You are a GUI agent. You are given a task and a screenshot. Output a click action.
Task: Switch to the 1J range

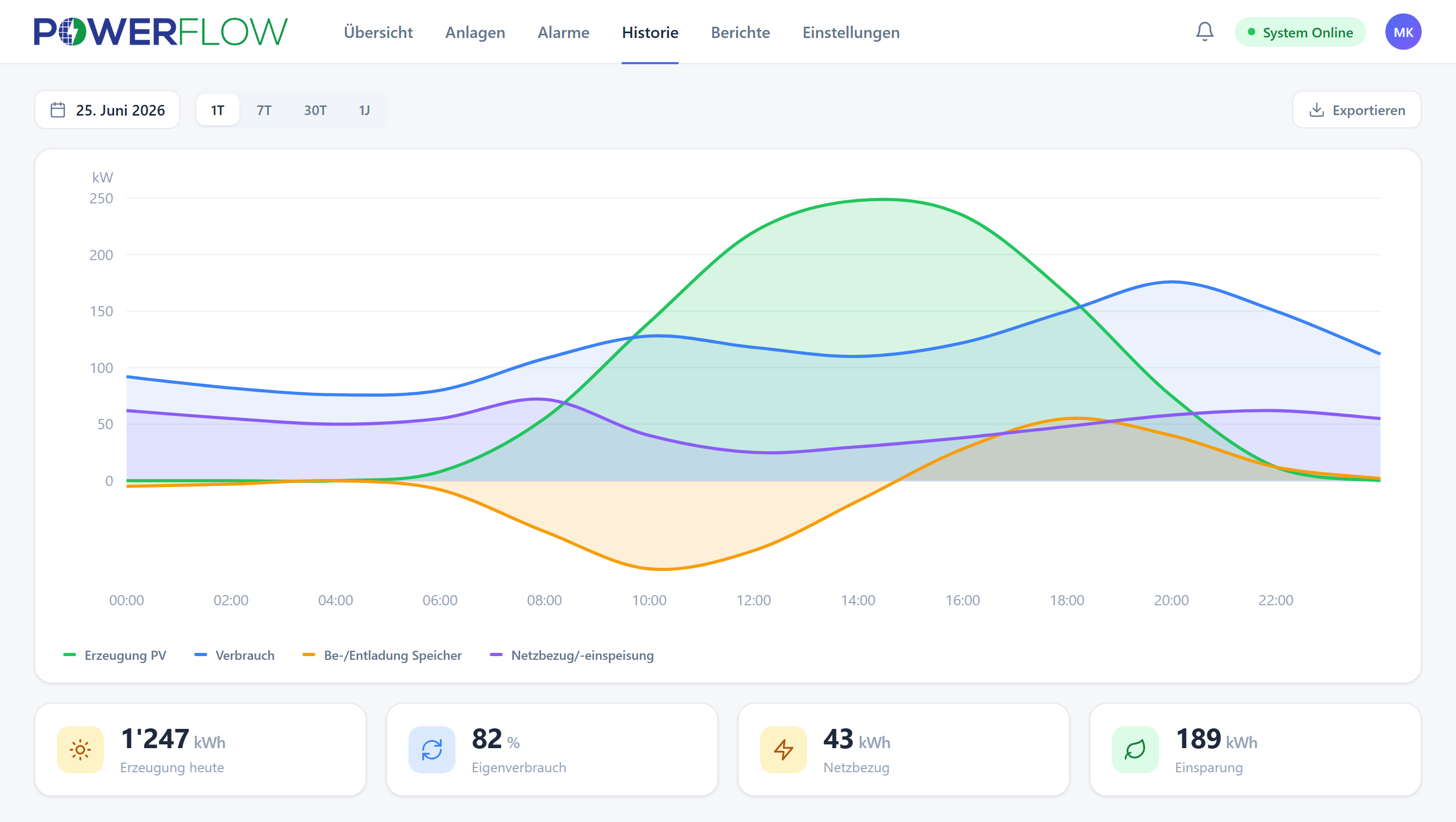tap(365, 110)
